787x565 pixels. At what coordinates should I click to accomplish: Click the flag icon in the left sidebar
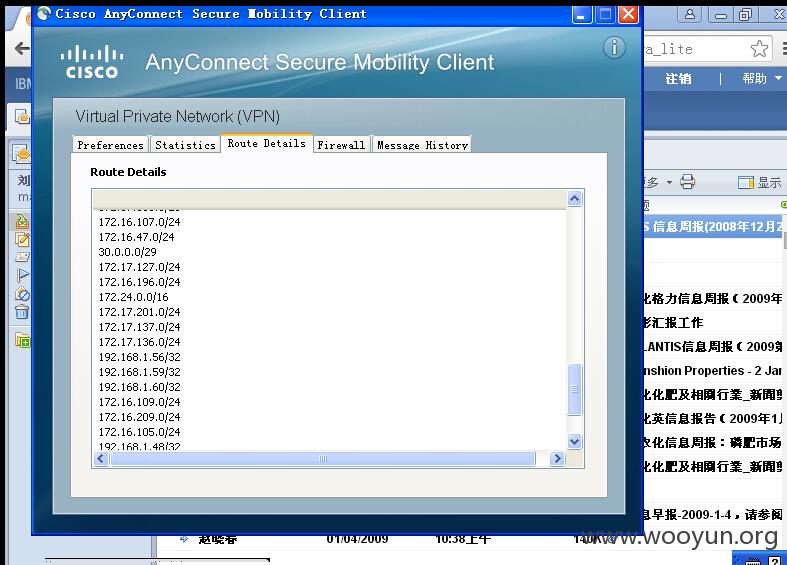(x=23, y=275)
